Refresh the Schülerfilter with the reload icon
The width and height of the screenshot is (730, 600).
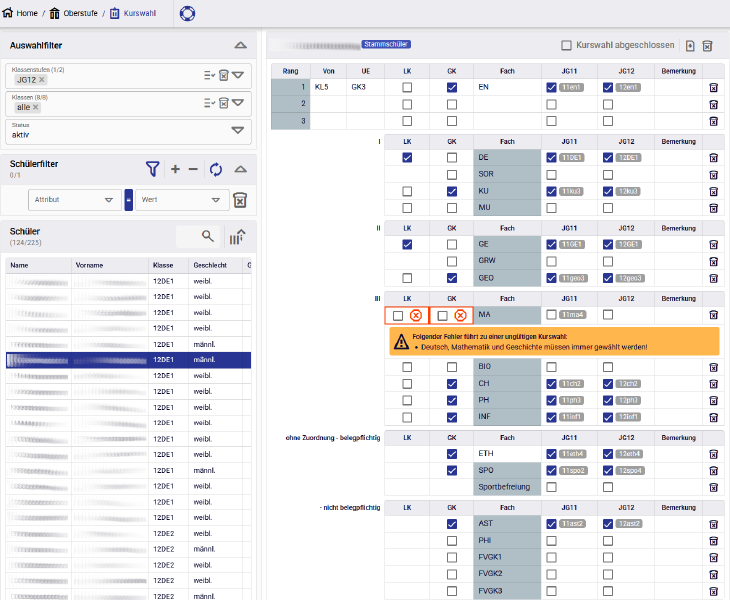click(x=216, y=169)
